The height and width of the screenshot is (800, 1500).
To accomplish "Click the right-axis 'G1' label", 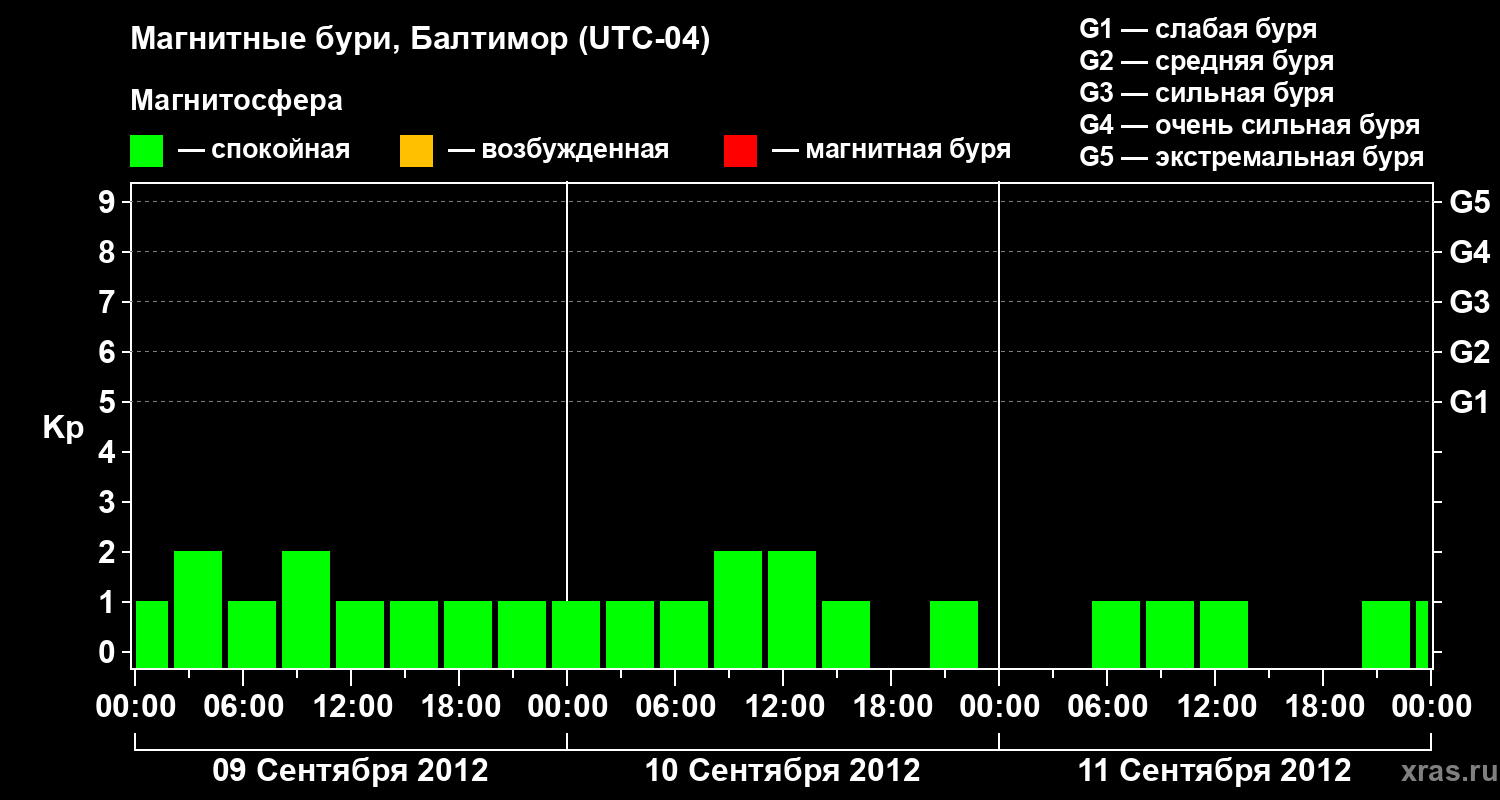I will click(1469, 402).
